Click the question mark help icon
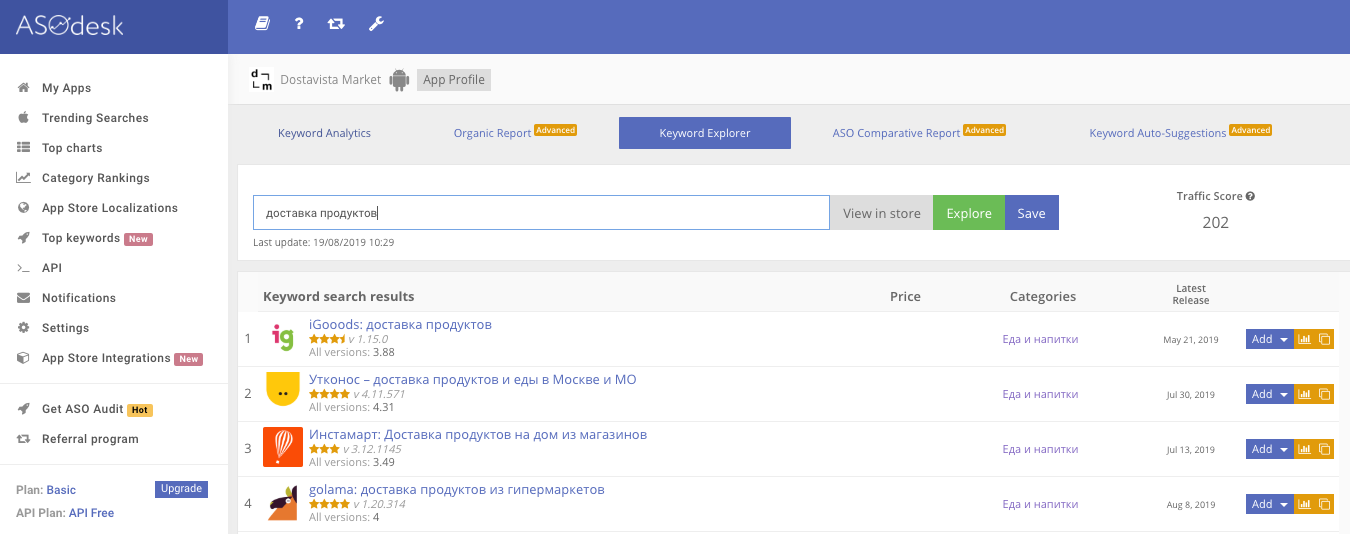 tap(299, 24)
